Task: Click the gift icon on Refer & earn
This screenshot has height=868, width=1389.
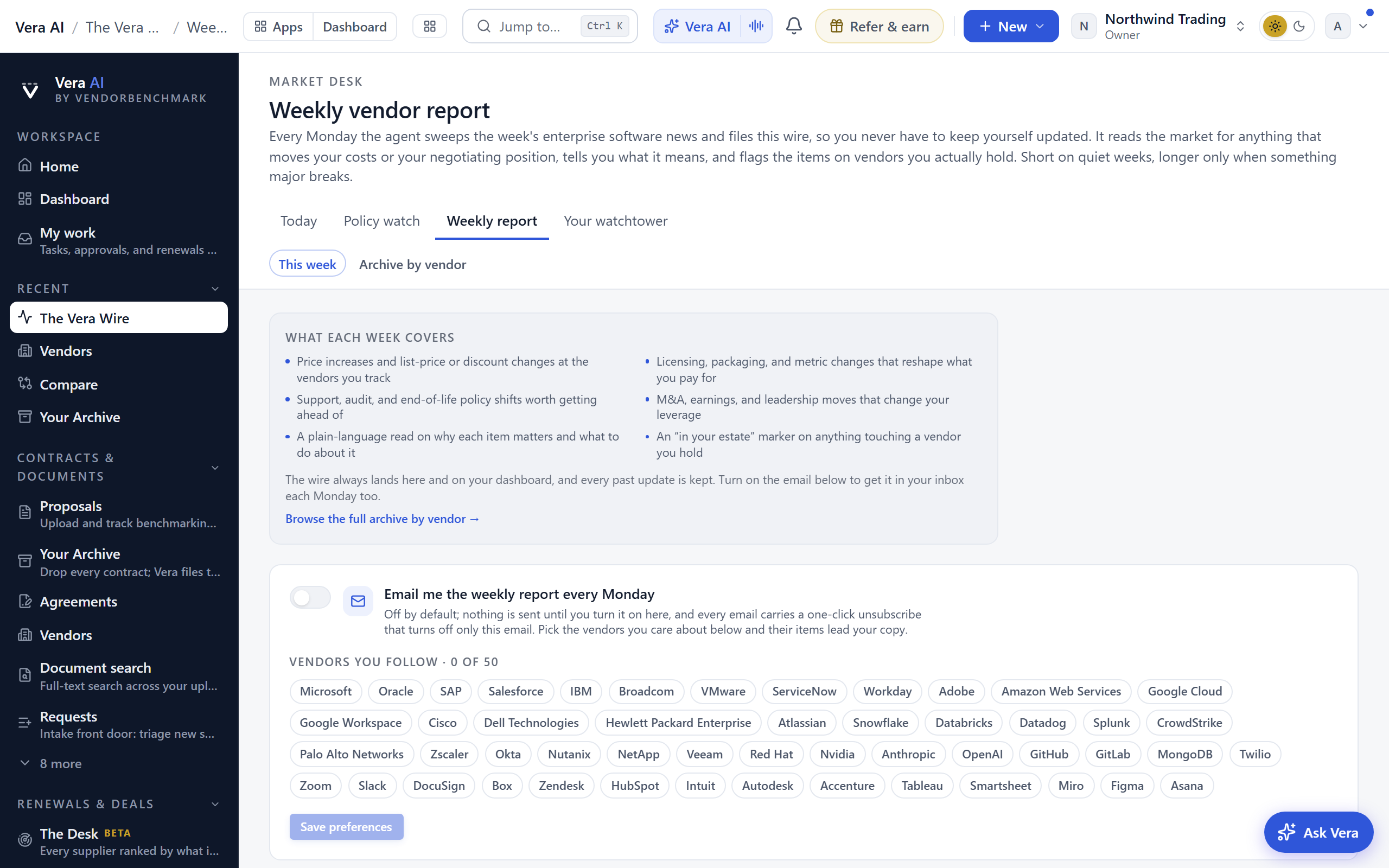Action: (837, 27)
